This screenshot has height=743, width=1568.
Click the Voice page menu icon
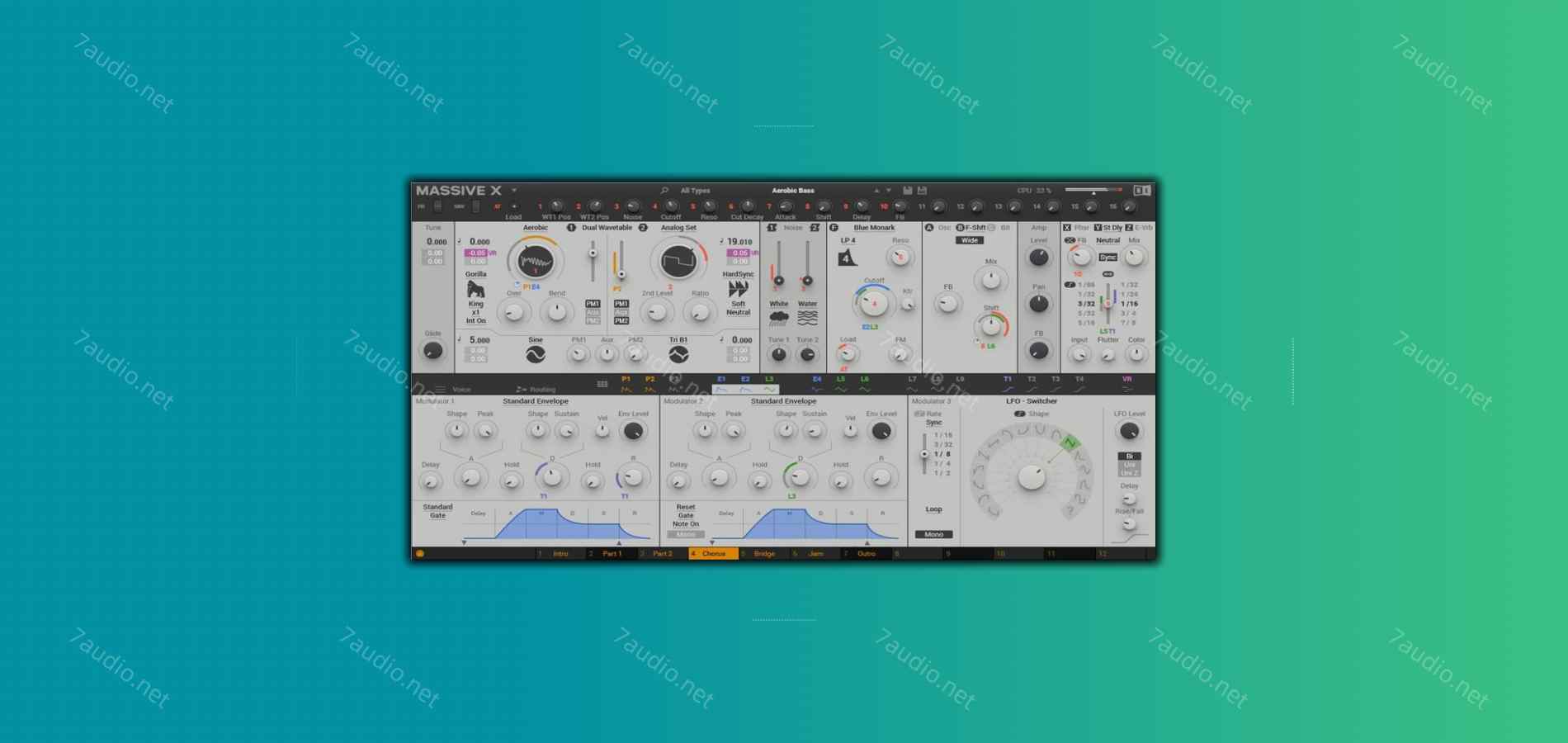pyautogui.click(x=441, y=389)
